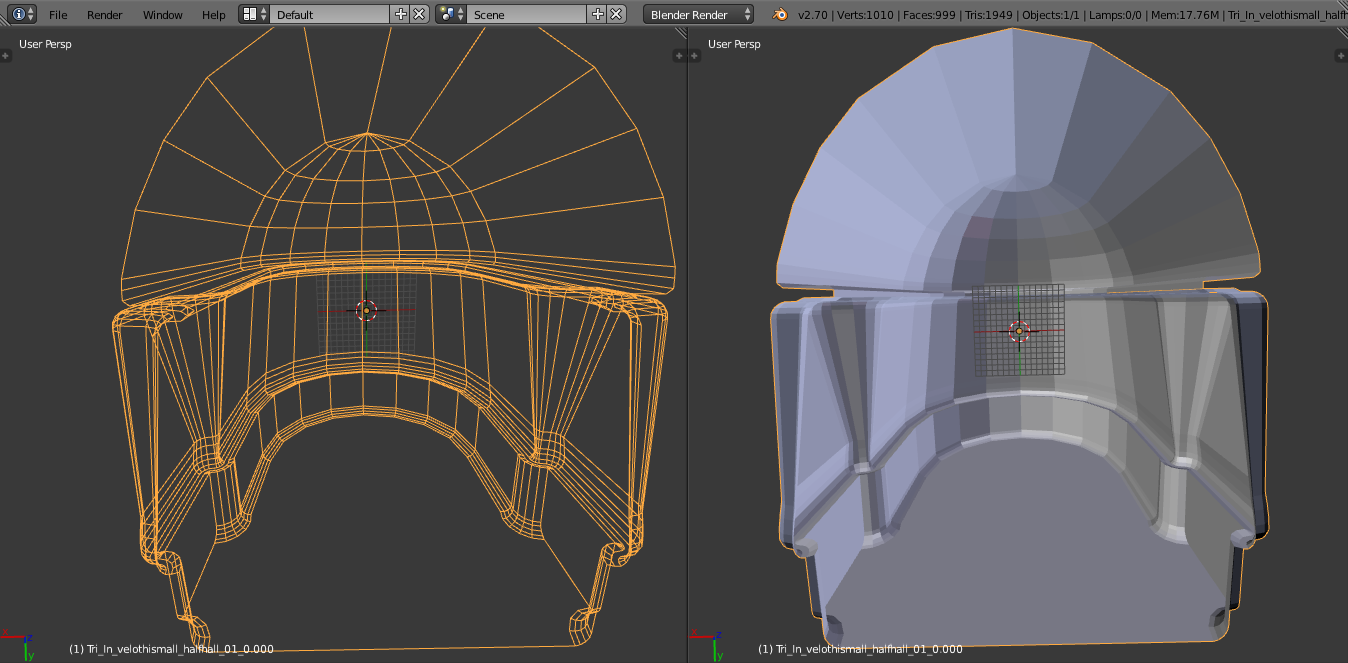Click the object name text in the wireframe viewport
1348x663 pixels.
point(171,649)
